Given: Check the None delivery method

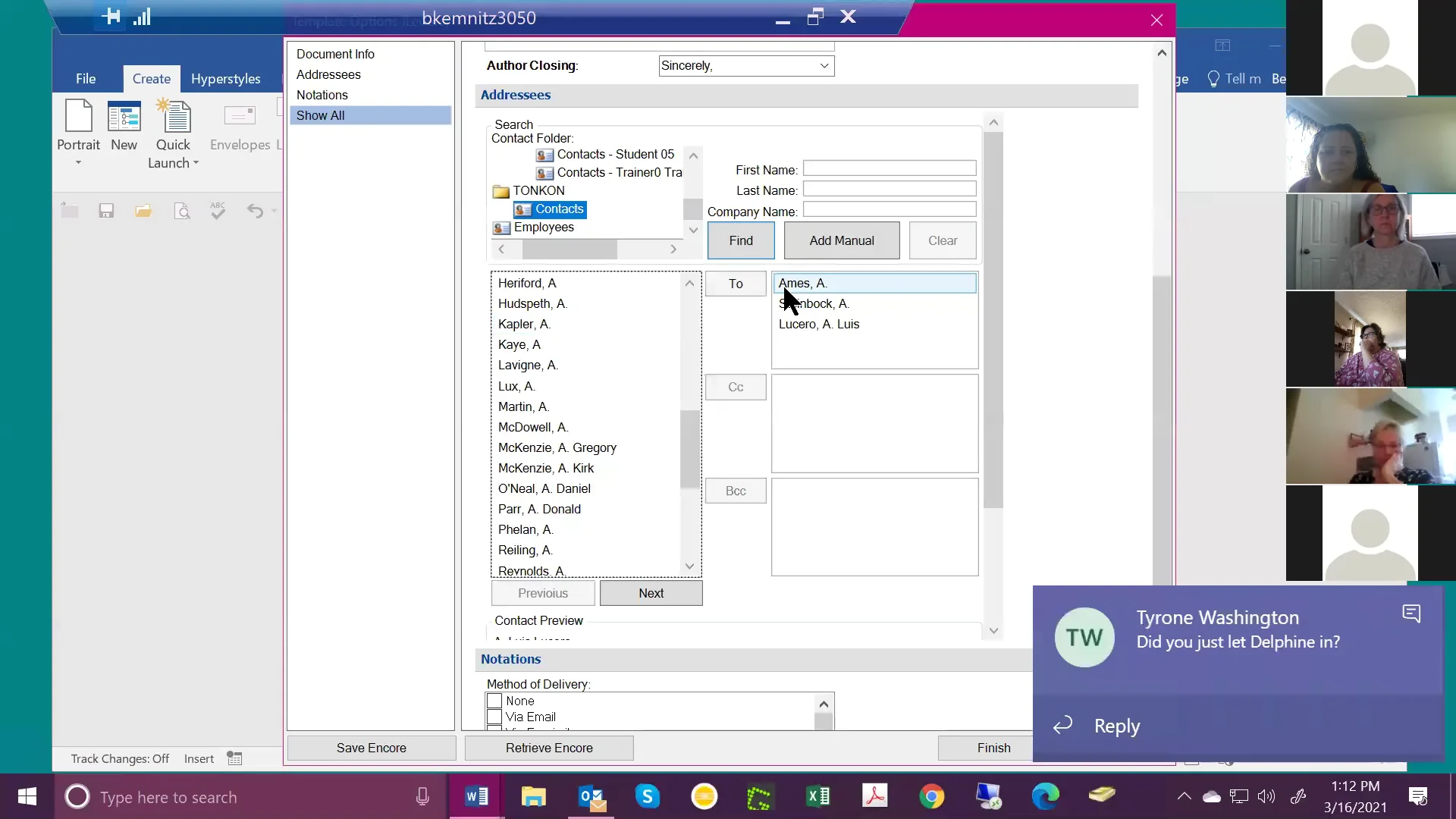Looking at the screenshot, I should point(494,701).
